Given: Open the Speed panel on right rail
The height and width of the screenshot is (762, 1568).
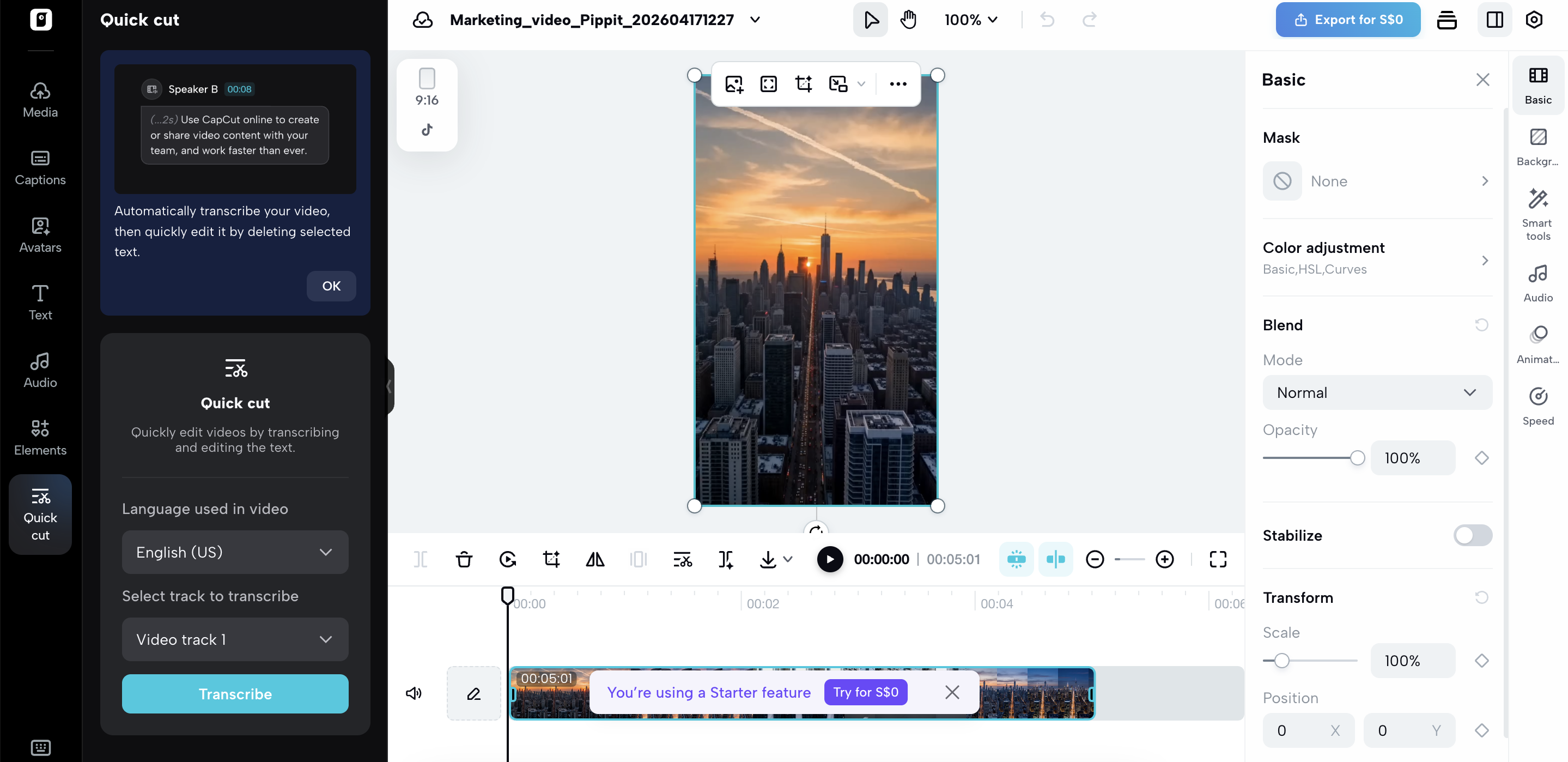Looking at the screenshot, I should click(x=1537, y=405).
